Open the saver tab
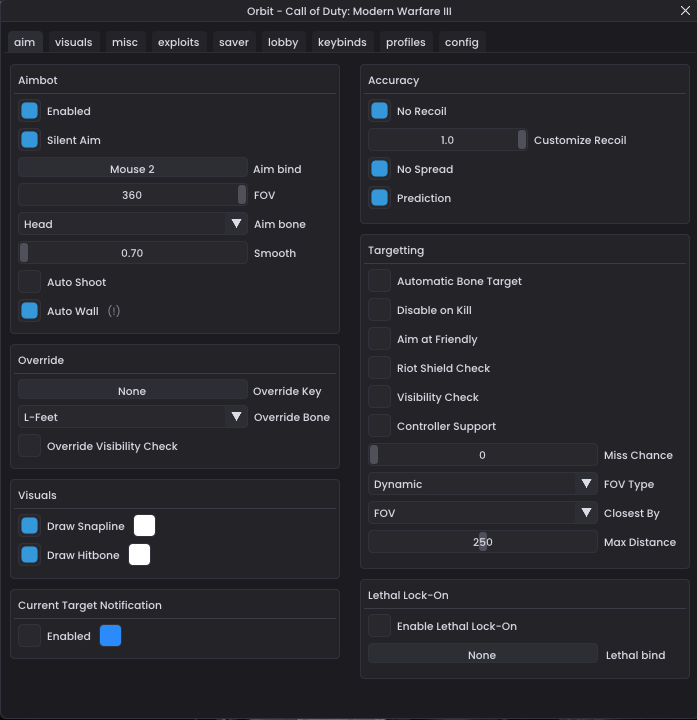 pyautogui.click(x=234, y=42)
